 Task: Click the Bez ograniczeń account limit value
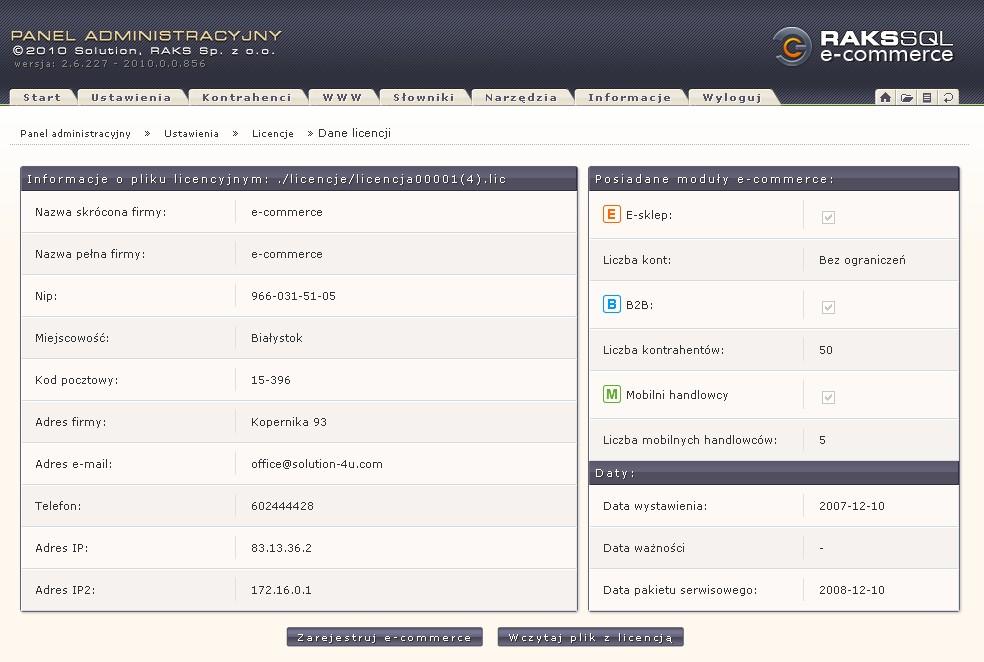click(862, 260)
